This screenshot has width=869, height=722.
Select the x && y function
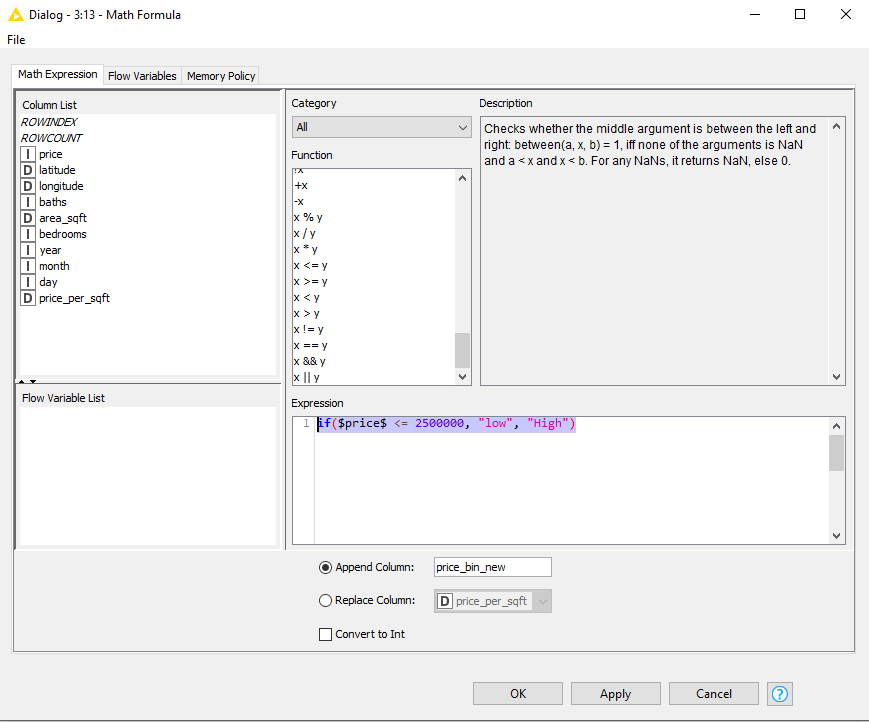[311, 361]
